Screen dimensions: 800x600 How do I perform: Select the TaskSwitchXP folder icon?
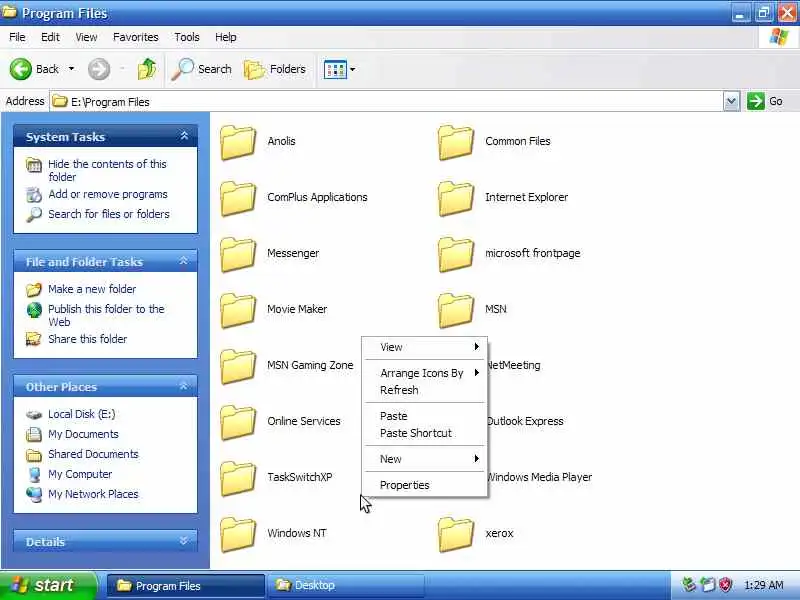[x=238, y=479]
